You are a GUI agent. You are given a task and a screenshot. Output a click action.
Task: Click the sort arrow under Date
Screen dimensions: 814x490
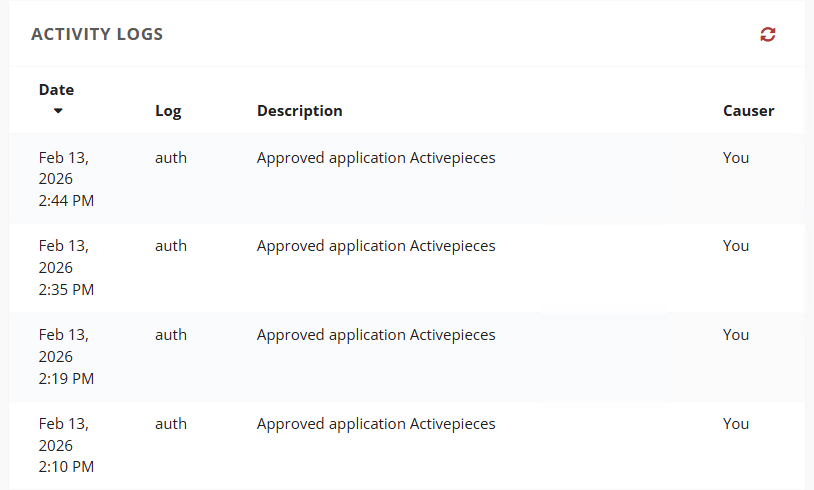point(58,110)
